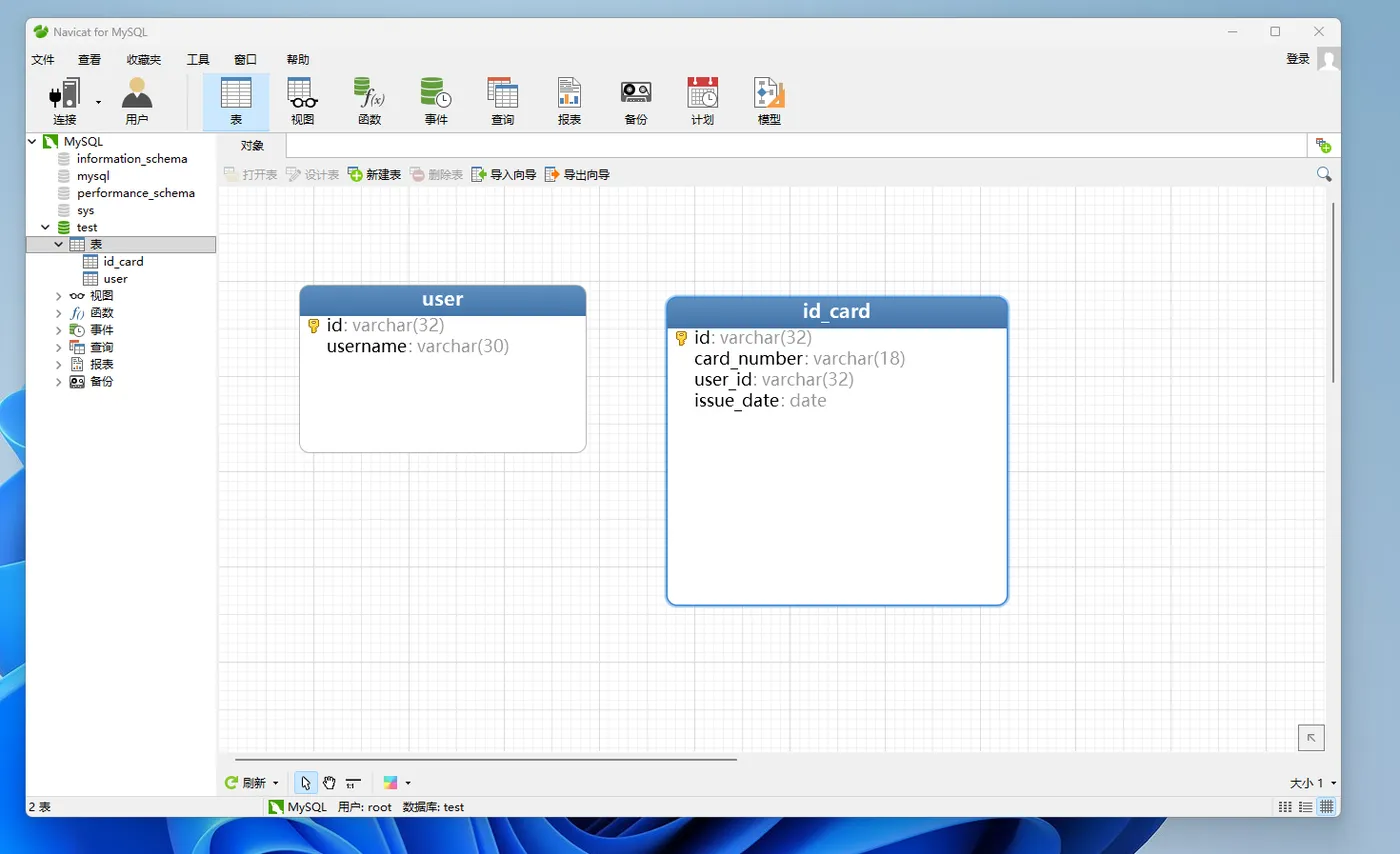Expand the 报表 tree node
Viewport: 1400px width, 854px height.
point(59,364)
